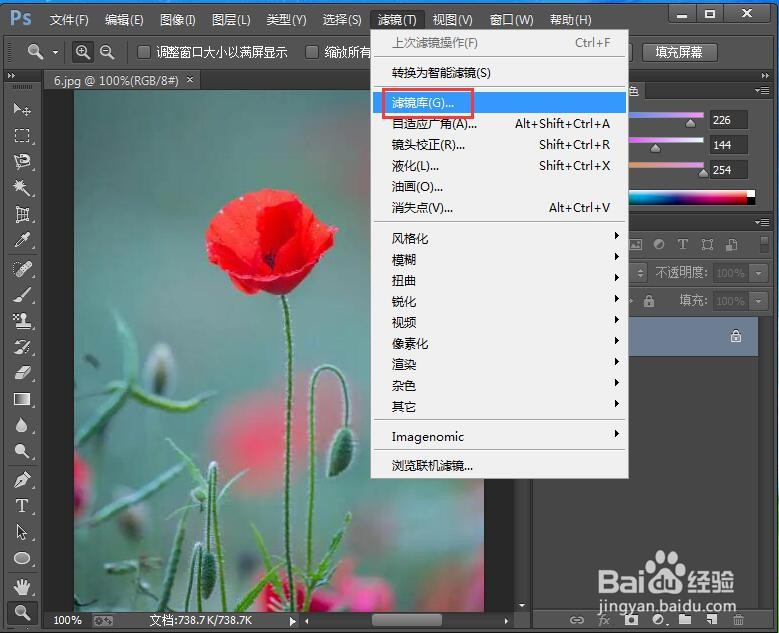Click the slider handle beside value 226
Screen dimensions: 779x633
click(691, 123)
